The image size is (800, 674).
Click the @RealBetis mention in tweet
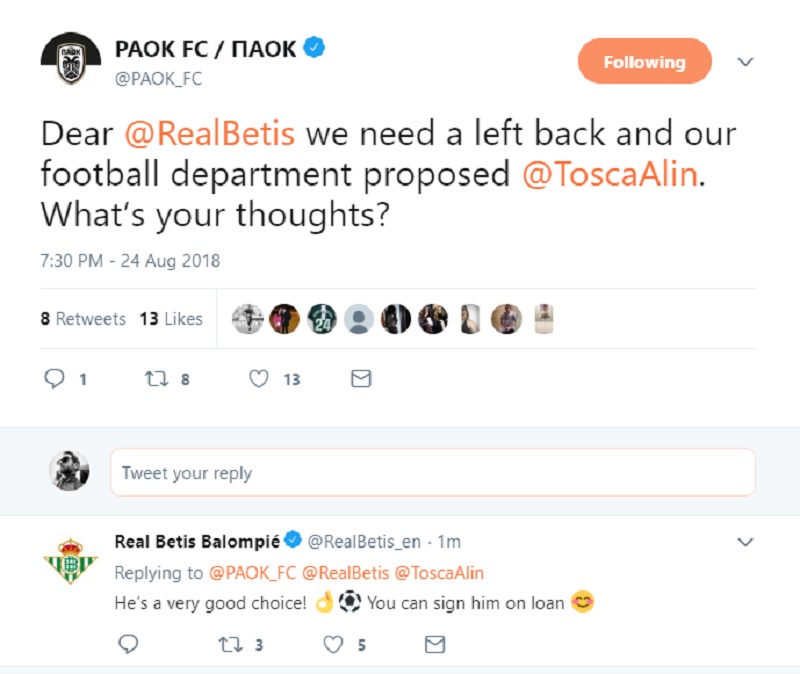[x=209, y=134]
